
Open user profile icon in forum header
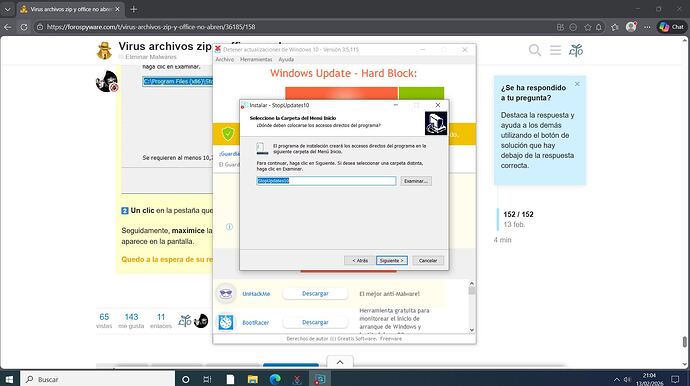[x=576, y=51]
